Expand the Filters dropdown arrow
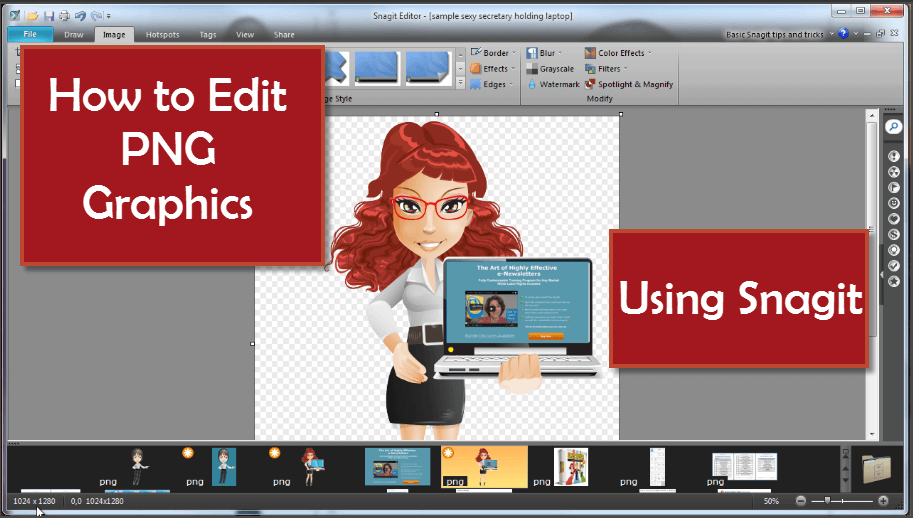 tap(626, 69)
